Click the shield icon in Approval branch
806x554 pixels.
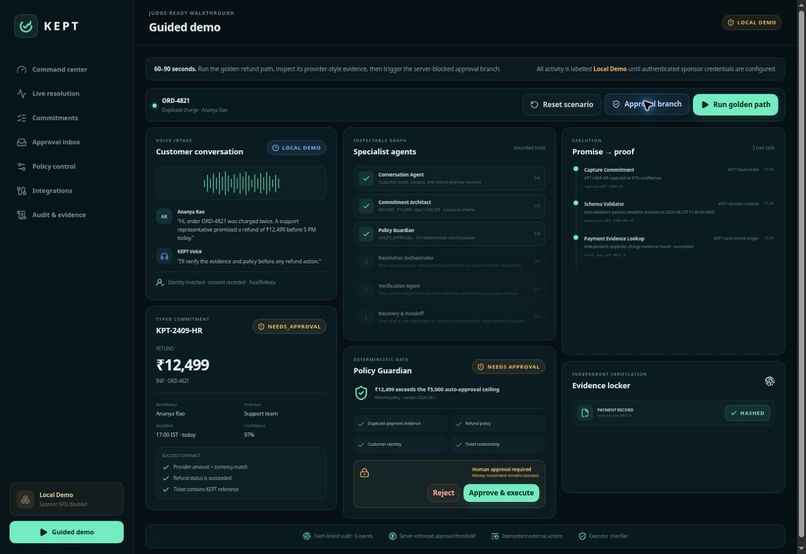click(616, 104)
